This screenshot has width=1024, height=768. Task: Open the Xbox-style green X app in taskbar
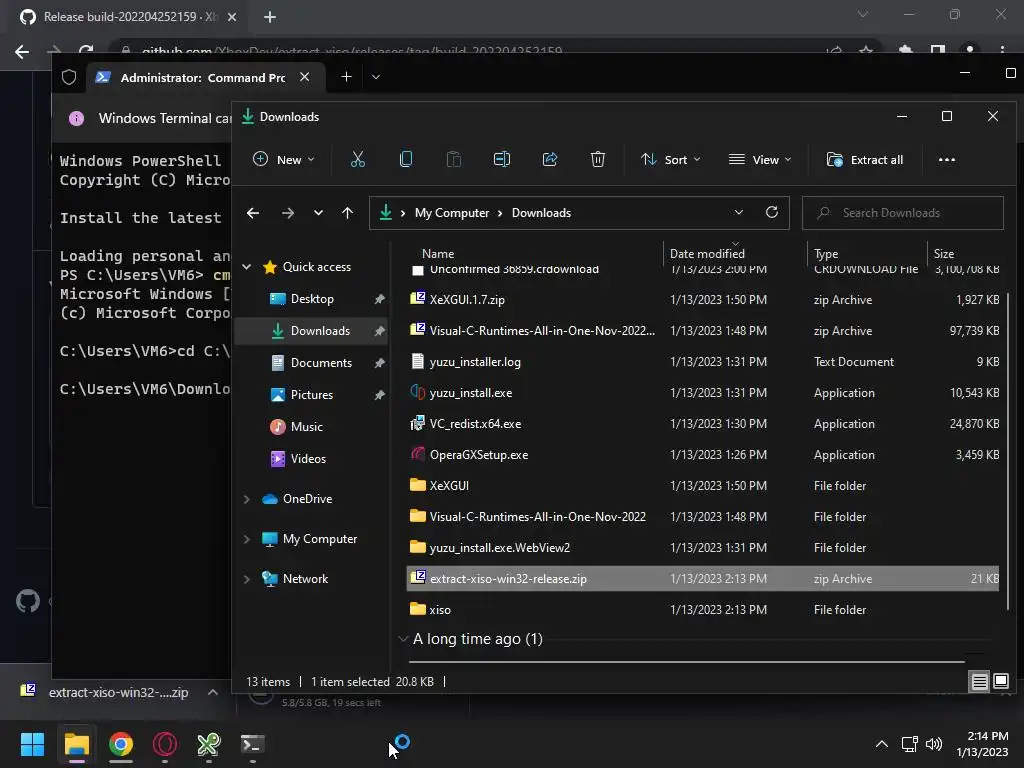tap(208, 744)
